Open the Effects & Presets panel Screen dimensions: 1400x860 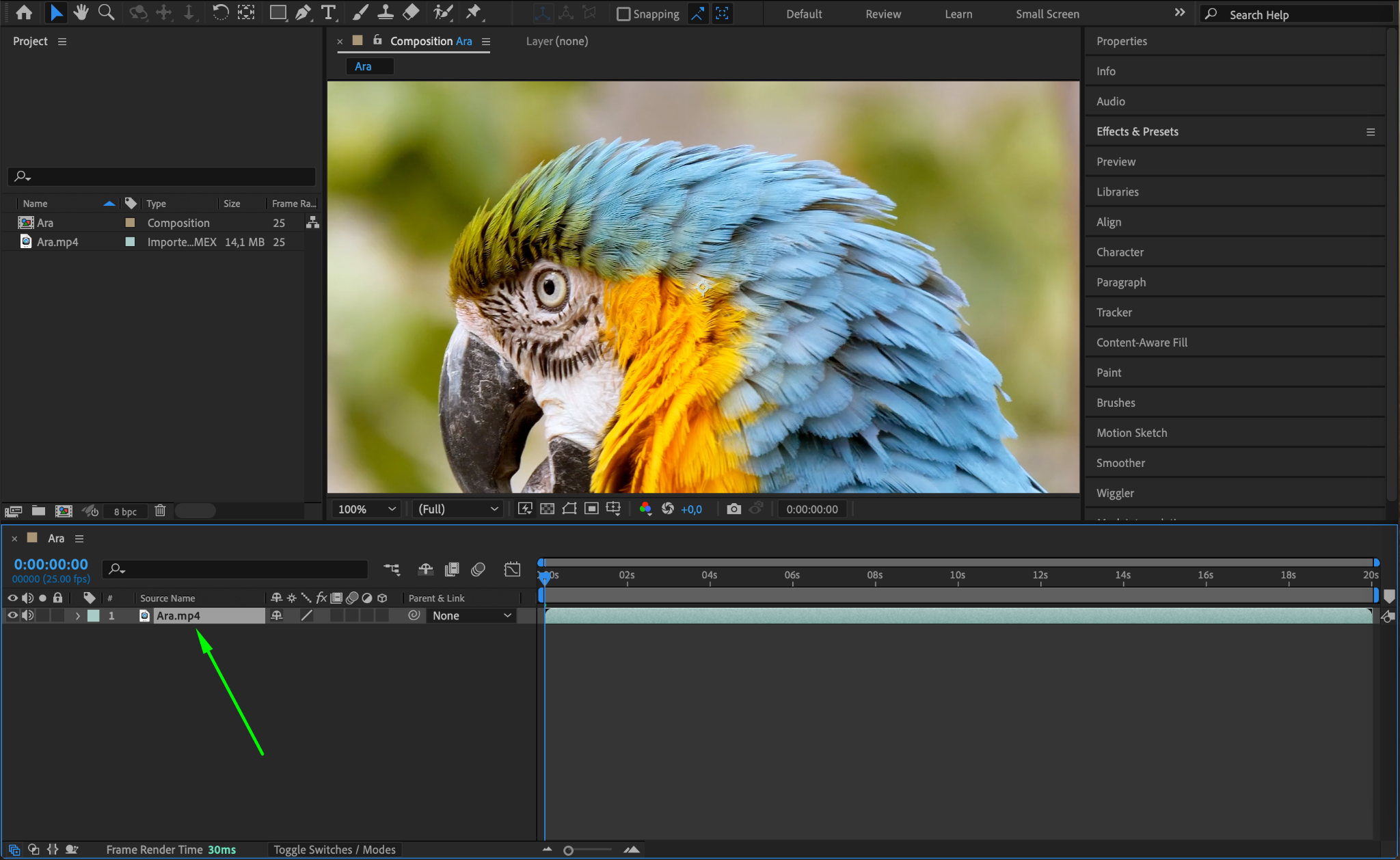(1137, 131)
